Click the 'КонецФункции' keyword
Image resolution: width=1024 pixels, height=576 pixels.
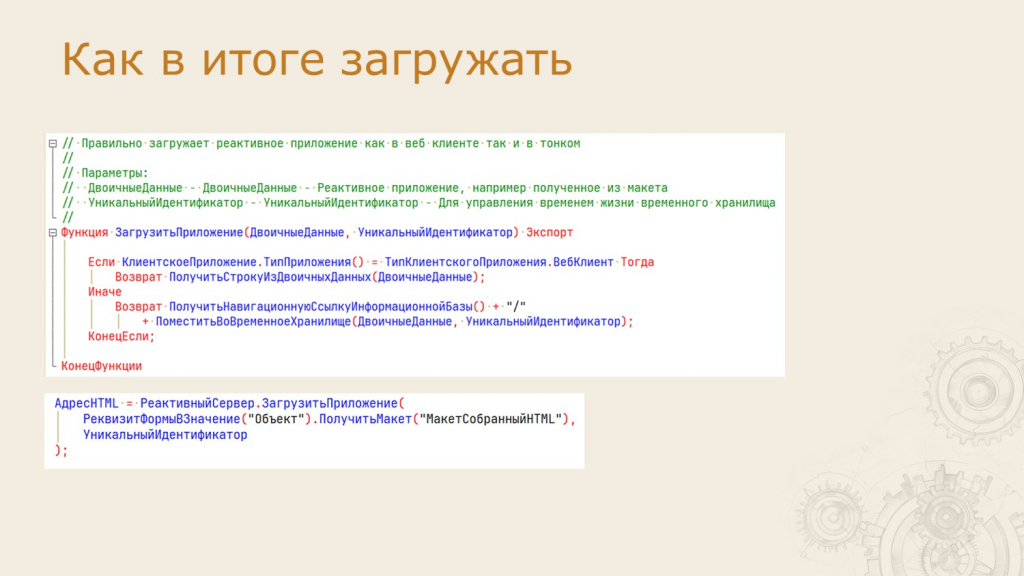tap(101, 366)
